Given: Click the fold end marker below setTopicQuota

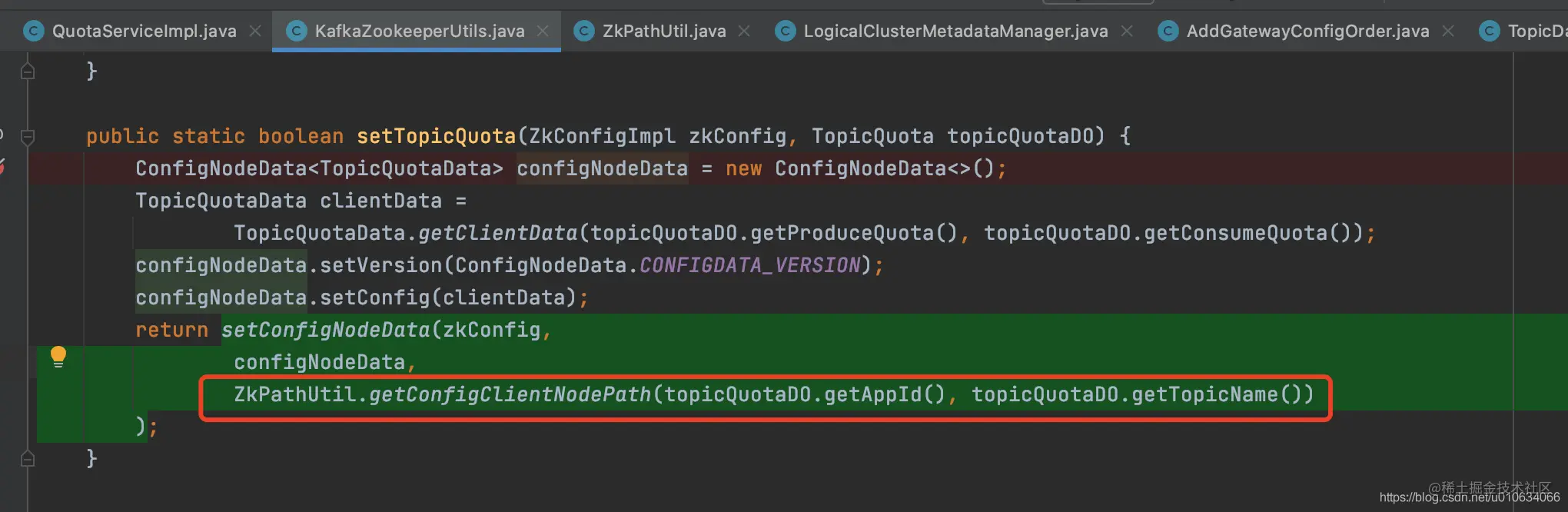Looking at the screenshot, I should pyautogui.click(x=28, y=459).
